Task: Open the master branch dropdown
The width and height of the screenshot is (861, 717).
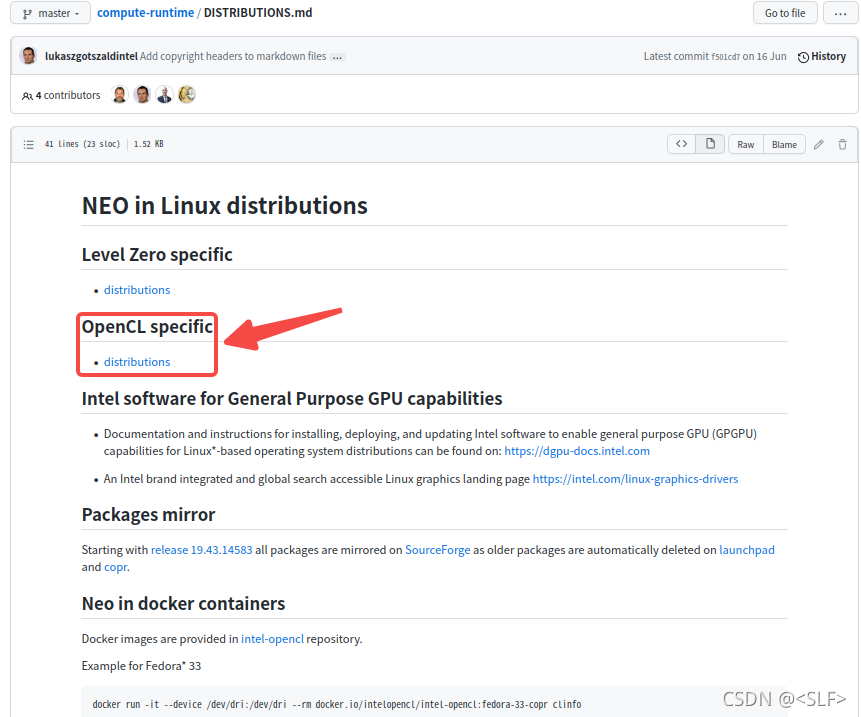Action: point(51,13)
